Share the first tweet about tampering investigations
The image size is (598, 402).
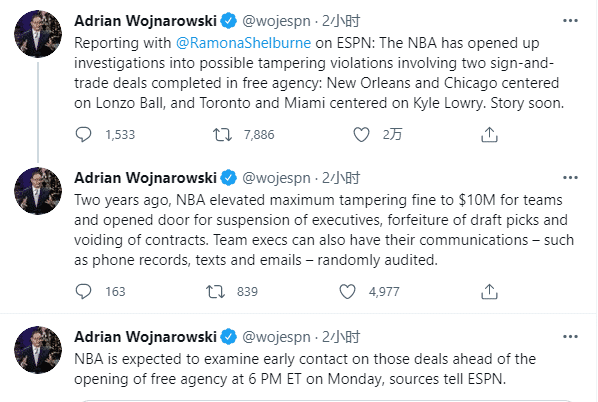click(489, 135)
